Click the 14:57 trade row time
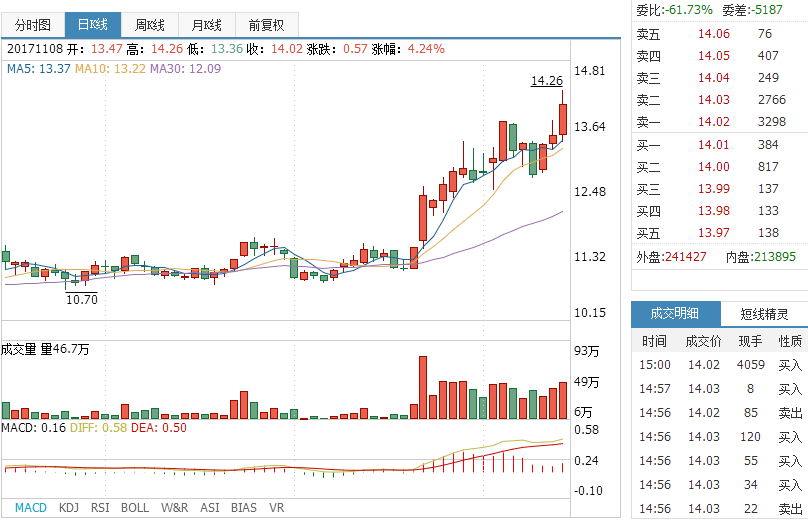Viewport: 808px width, 522px height. pyautogui.click(x=655, y=389)
